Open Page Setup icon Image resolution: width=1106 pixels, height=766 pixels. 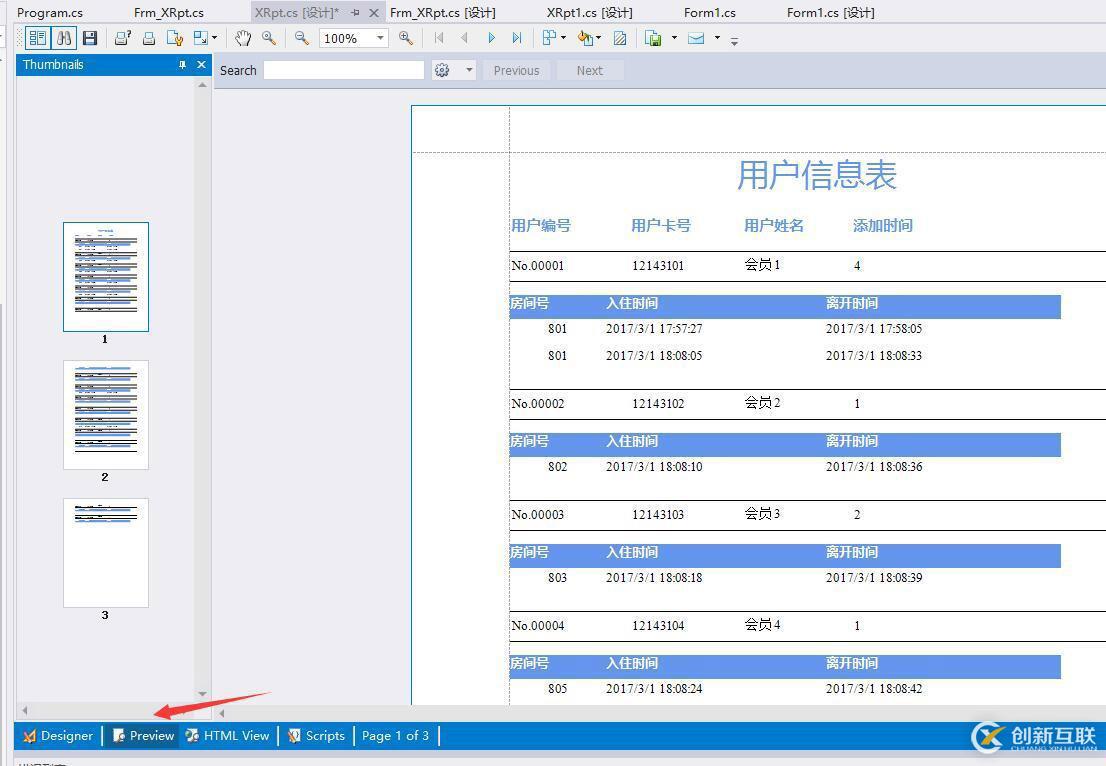coord(174,38)
